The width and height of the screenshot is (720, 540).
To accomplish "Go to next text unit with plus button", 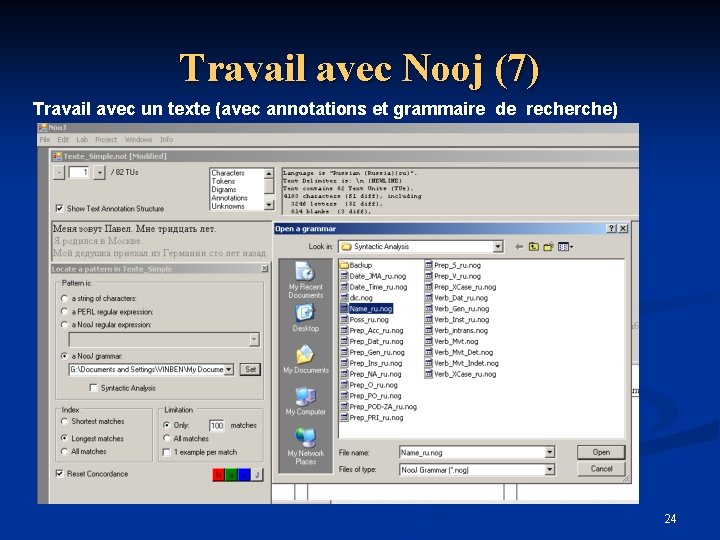I will [99, 173].
